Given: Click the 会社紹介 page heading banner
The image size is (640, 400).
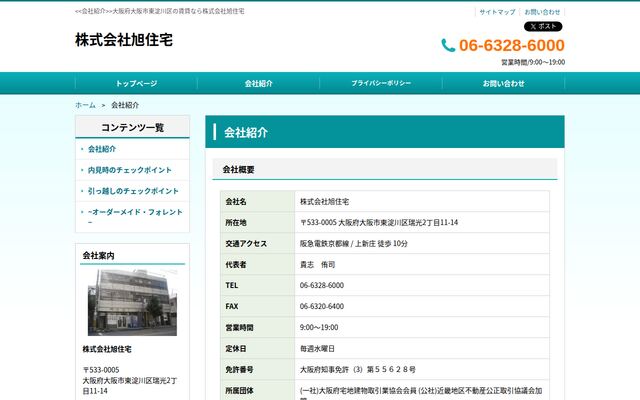Looking at the screenshot, I should tap(385, 132).
